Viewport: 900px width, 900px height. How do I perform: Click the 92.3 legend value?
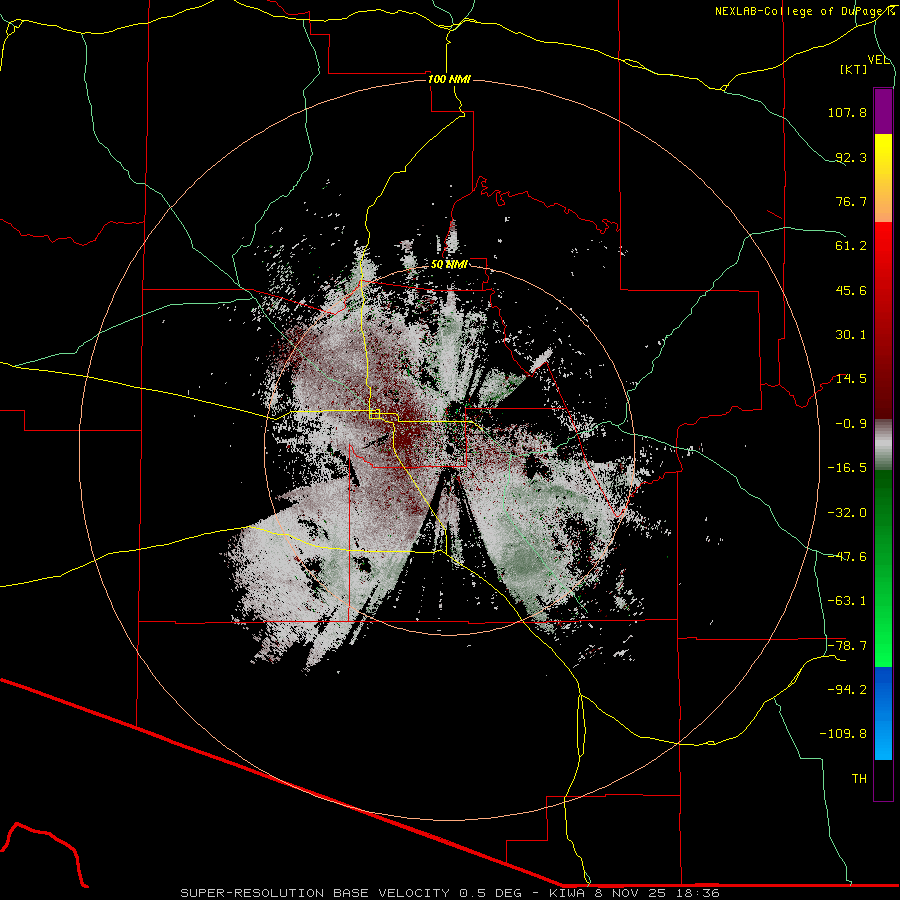[851, 157]
